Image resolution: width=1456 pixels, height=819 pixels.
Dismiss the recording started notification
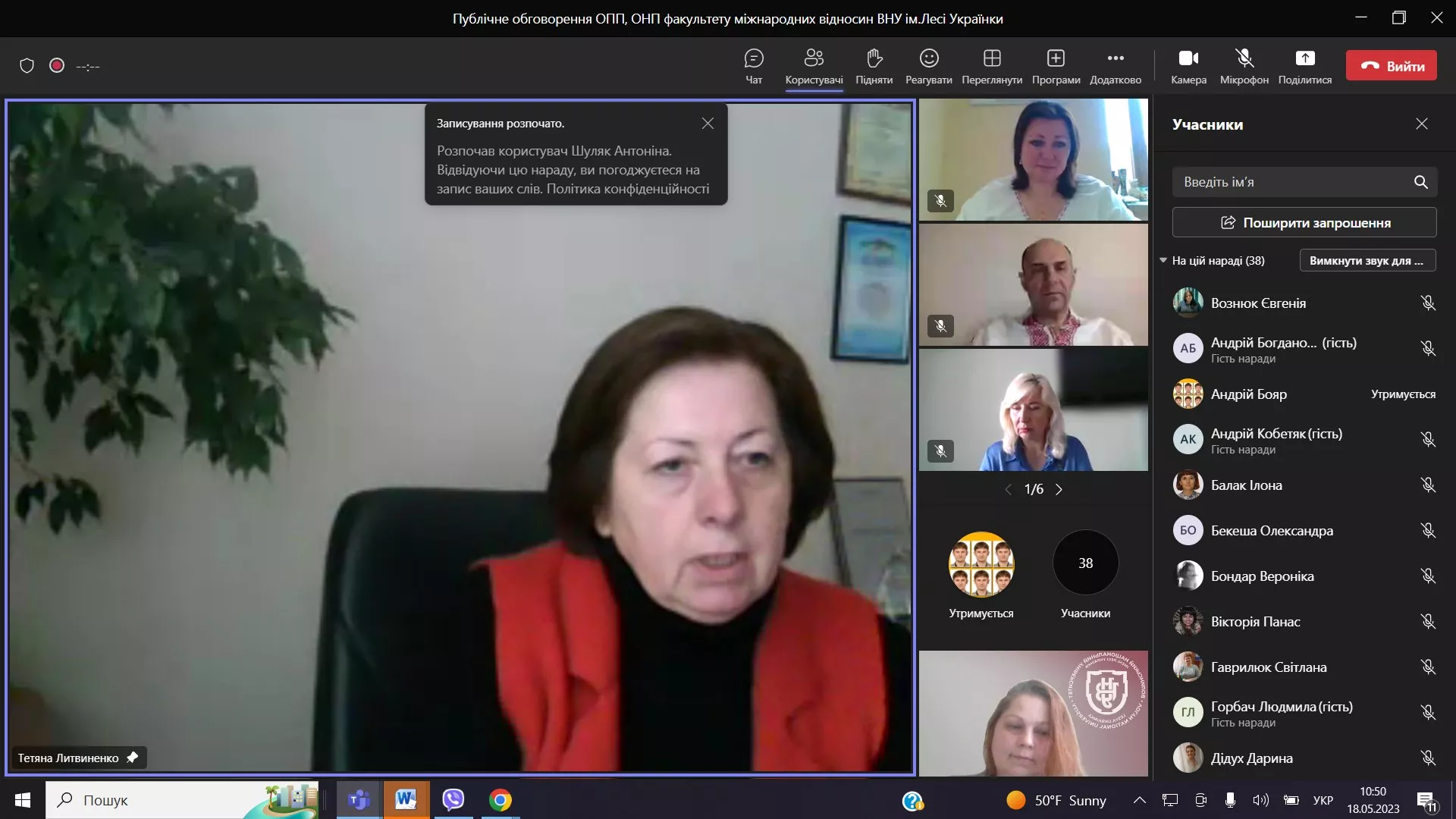(x=708, y=123)
